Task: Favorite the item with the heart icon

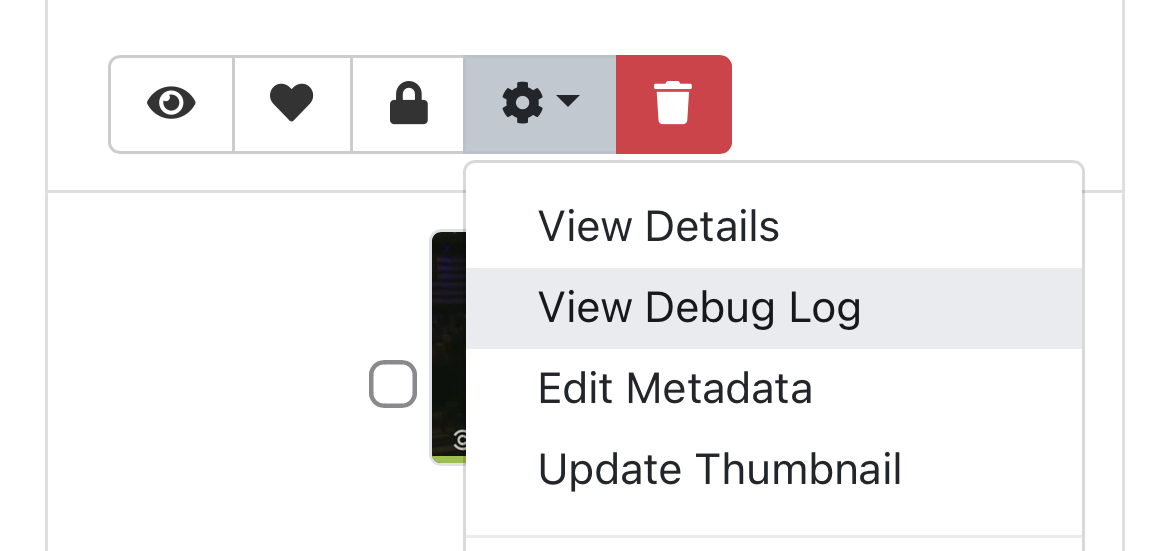Action: pos(292,104)
